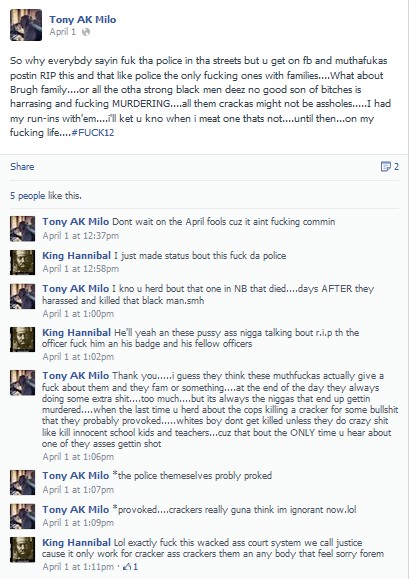Click the thumbs-up icon on the 1:11pm comment
Screen dimensions: 409x579
pyautogui.click(x=128, y=566)
